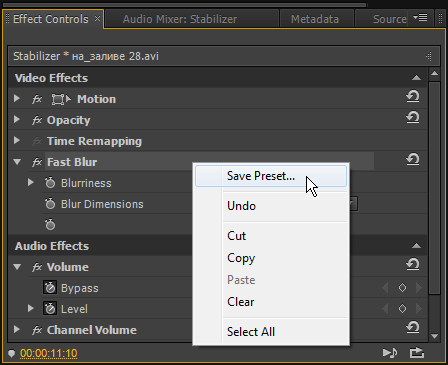Select Copy in the context menu

(x=271, y=258)
